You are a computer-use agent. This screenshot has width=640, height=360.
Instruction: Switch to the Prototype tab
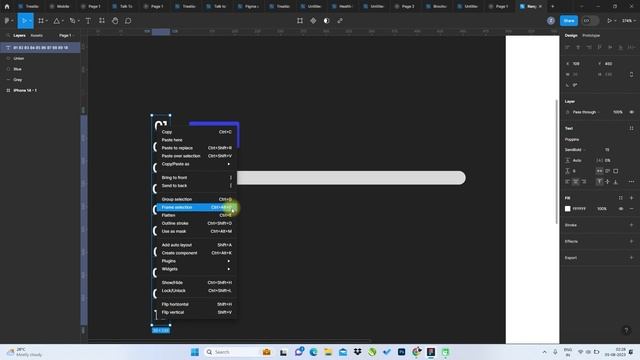click(591, 36)
